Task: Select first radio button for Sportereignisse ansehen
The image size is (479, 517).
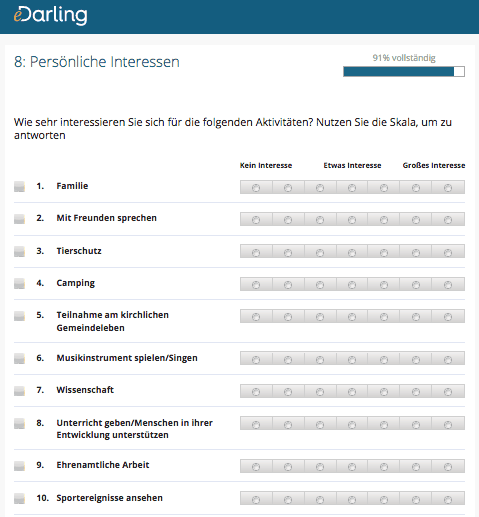Action: [256, 500]
